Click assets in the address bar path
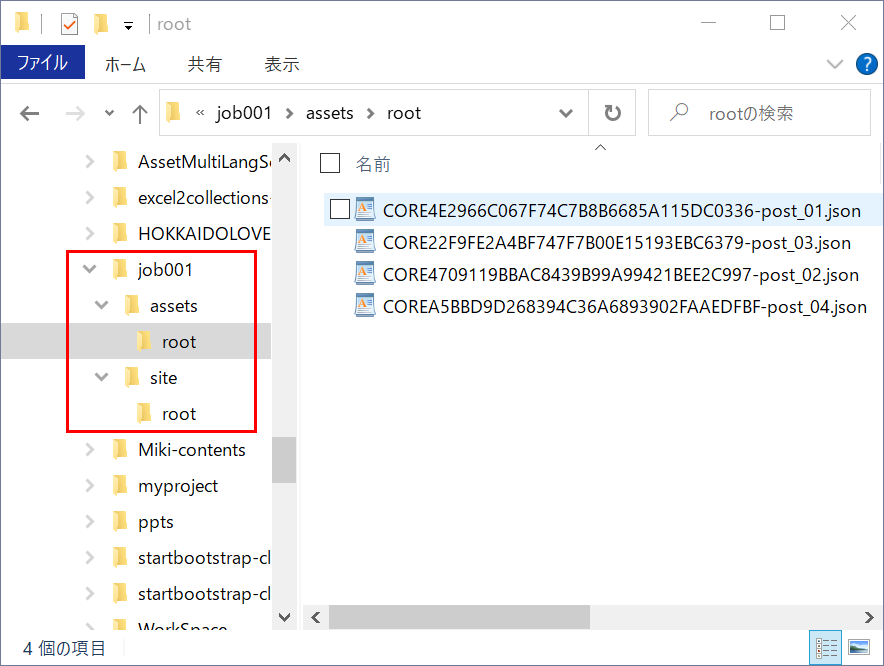 pyautogui.click(x=329, y=113)
